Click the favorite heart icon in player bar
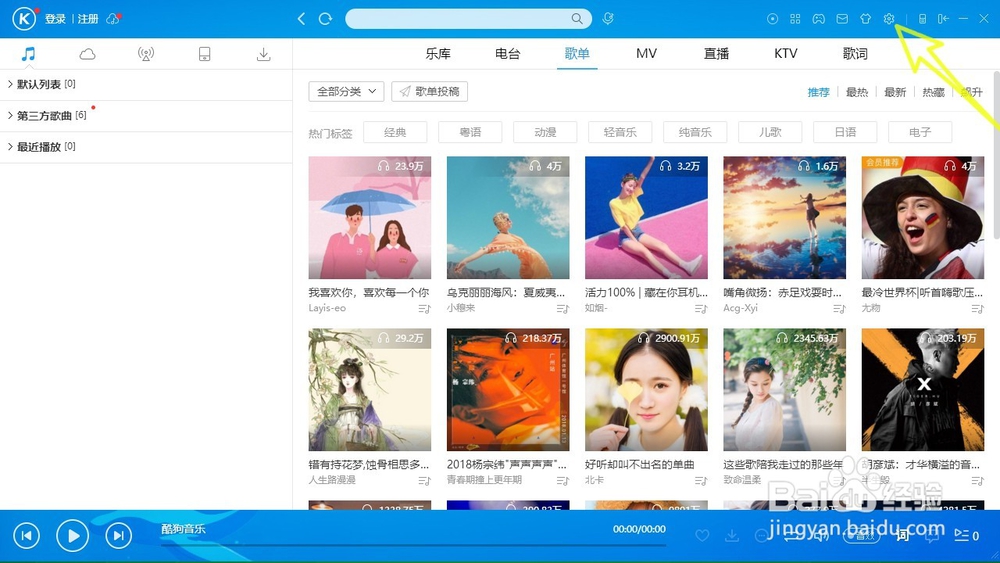 tap(702, 536)
